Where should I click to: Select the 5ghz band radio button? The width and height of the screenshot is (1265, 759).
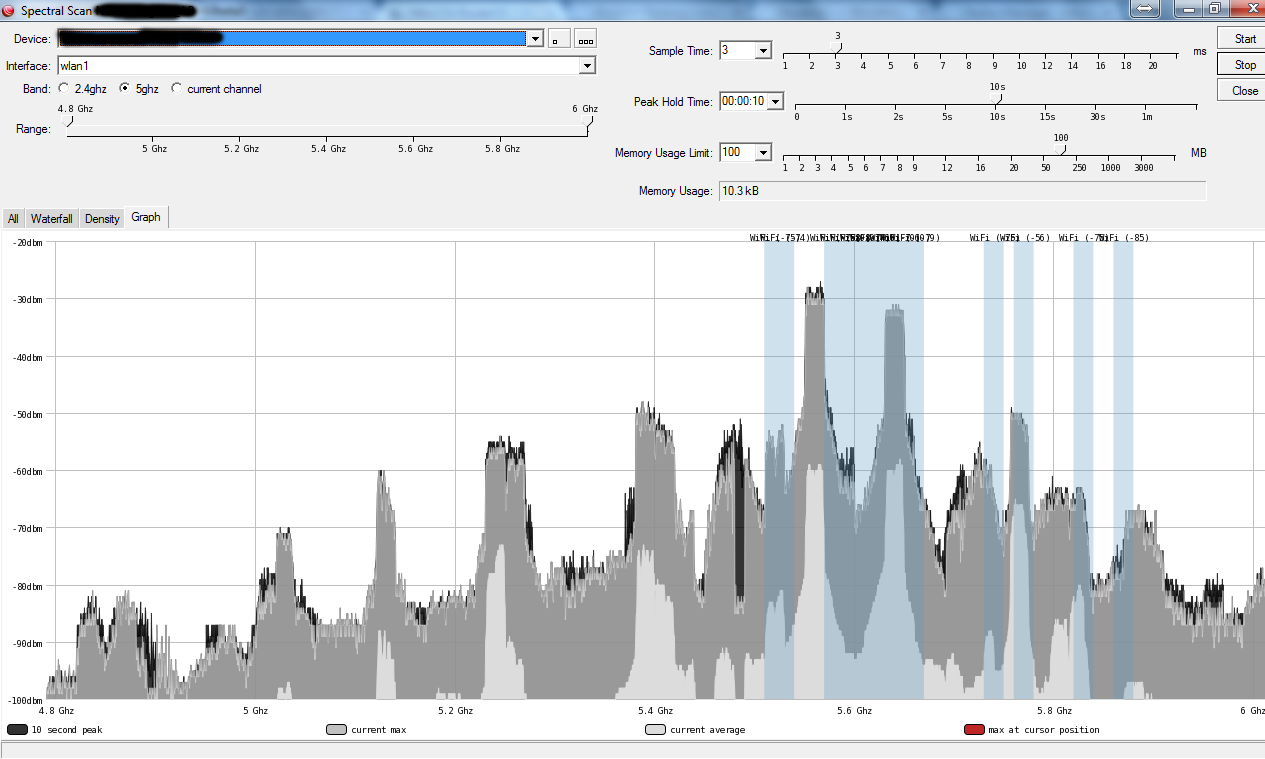(x=125, y=89)
